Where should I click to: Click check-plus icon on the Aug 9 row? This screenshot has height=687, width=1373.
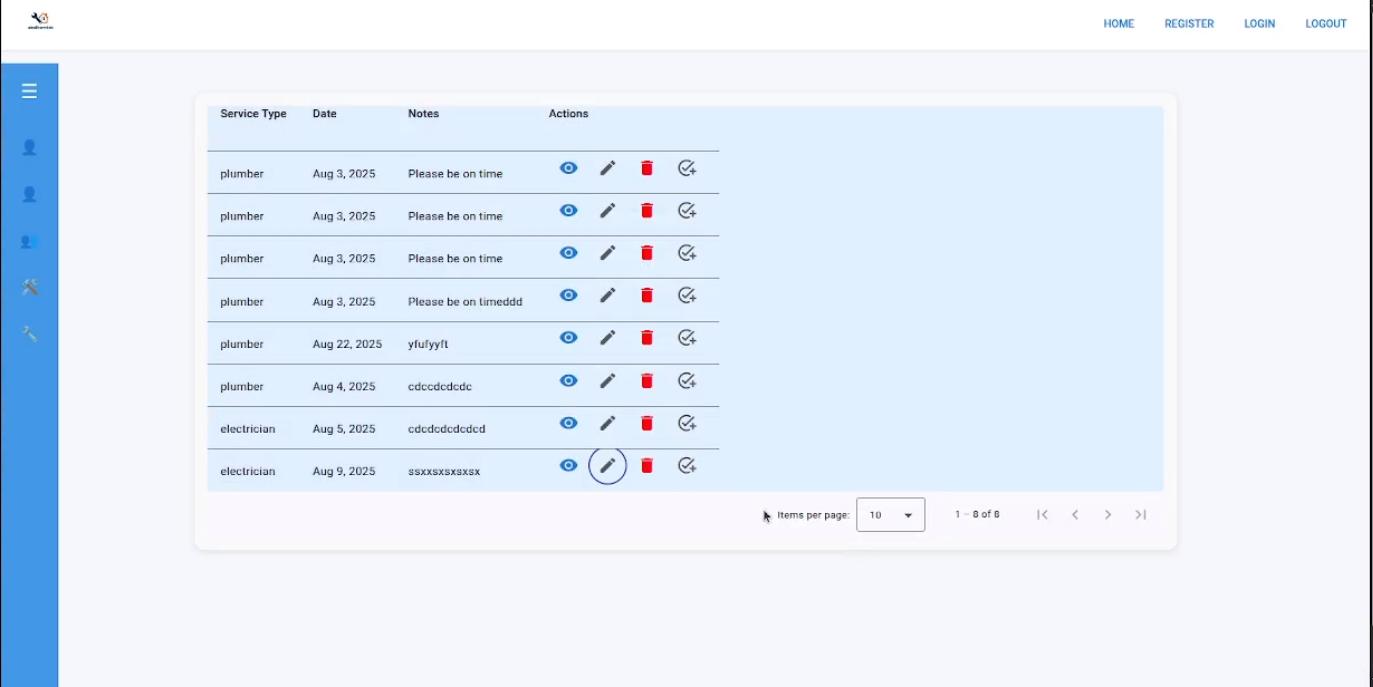[687, 465]
